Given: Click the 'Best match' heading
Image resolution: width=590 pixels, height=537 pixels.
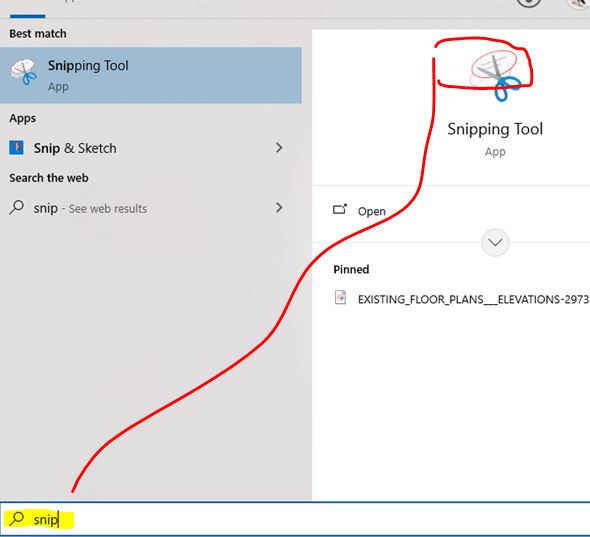Looking at the screenshot, I should point(38,34).
